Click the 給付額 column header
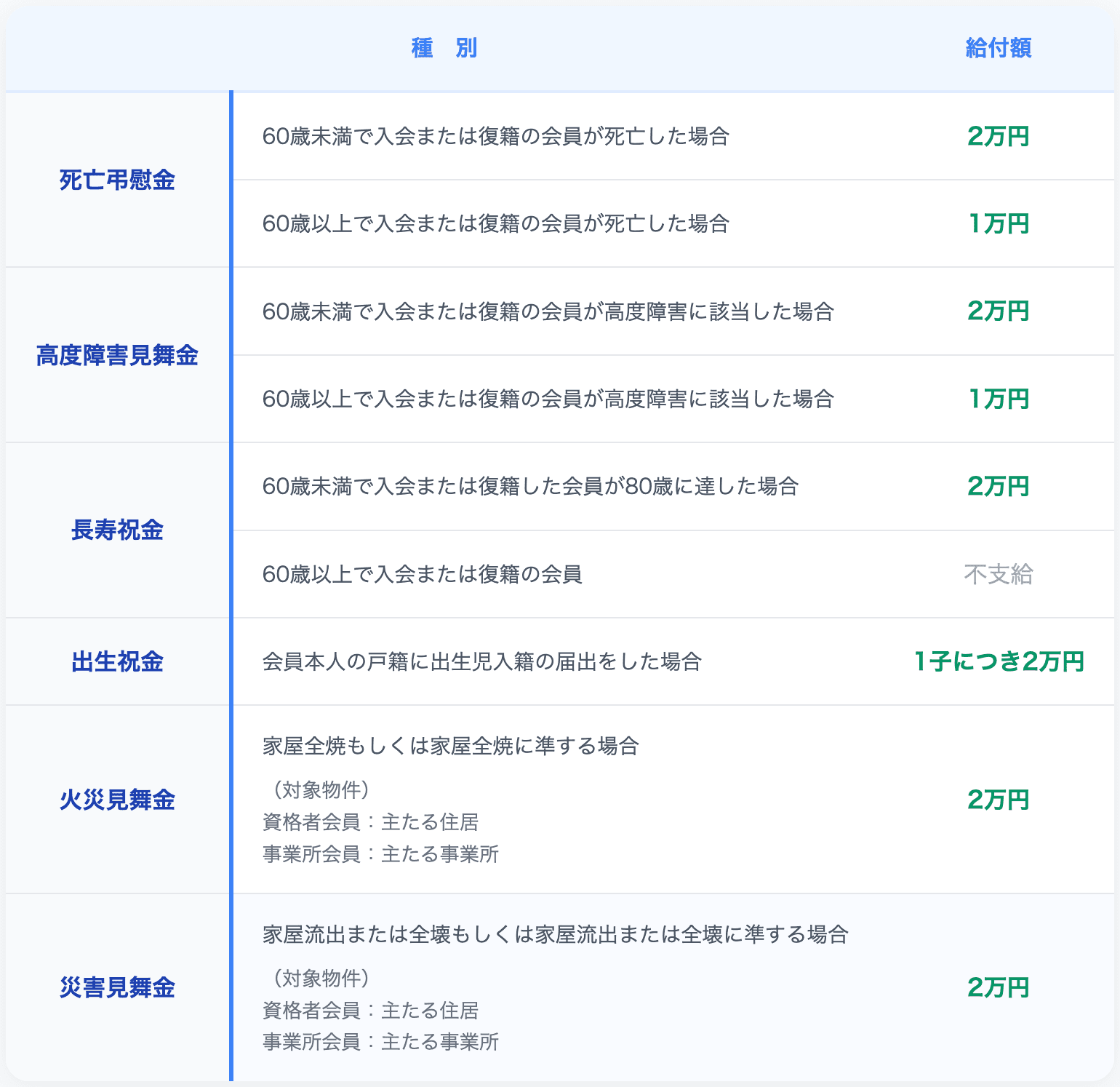Viewport: 1120px width, 1087px height. 998,48
